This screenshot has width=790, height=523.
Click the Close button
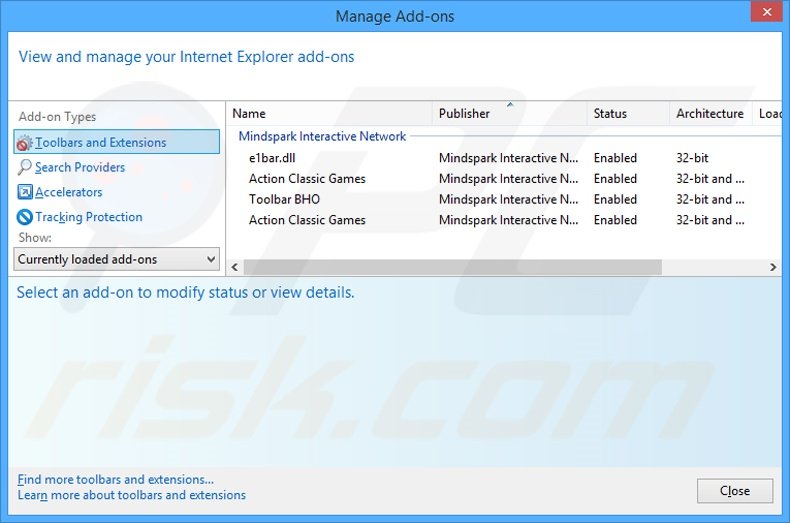click(x=735, y=491)
